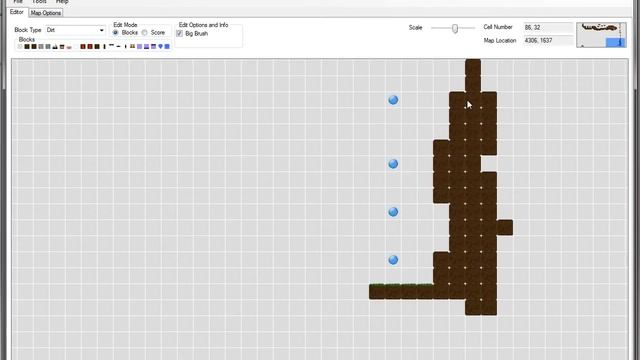Choose the first gray stone block in palette
Screen dimensions: 640x360
(41, 47)
